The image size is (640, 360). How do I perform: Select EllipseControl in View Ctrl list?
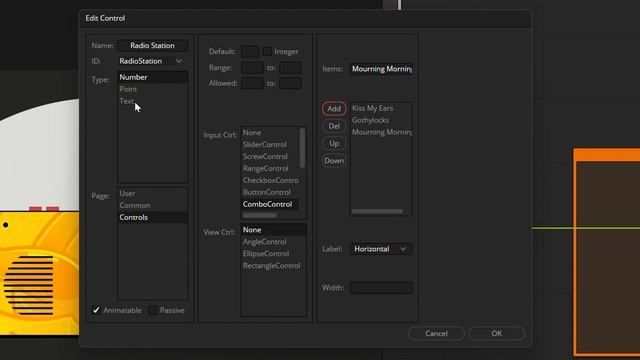pyautogui.click(x=273, y=253)
